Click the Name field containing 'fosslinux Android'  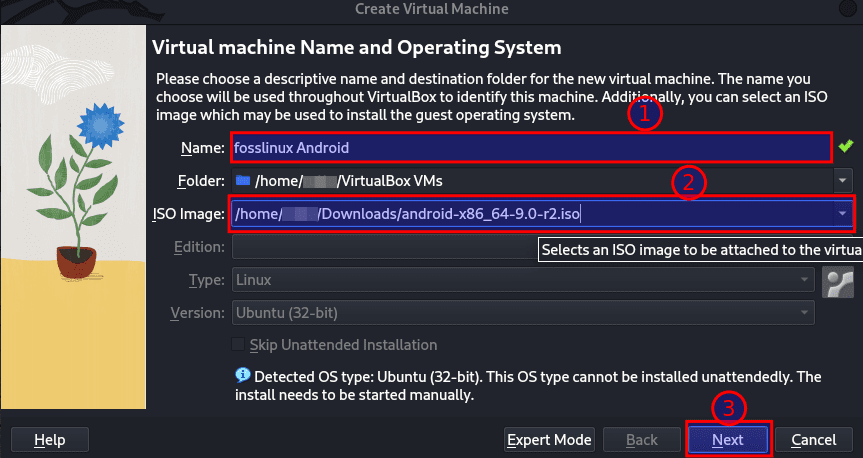pos(531,148)
